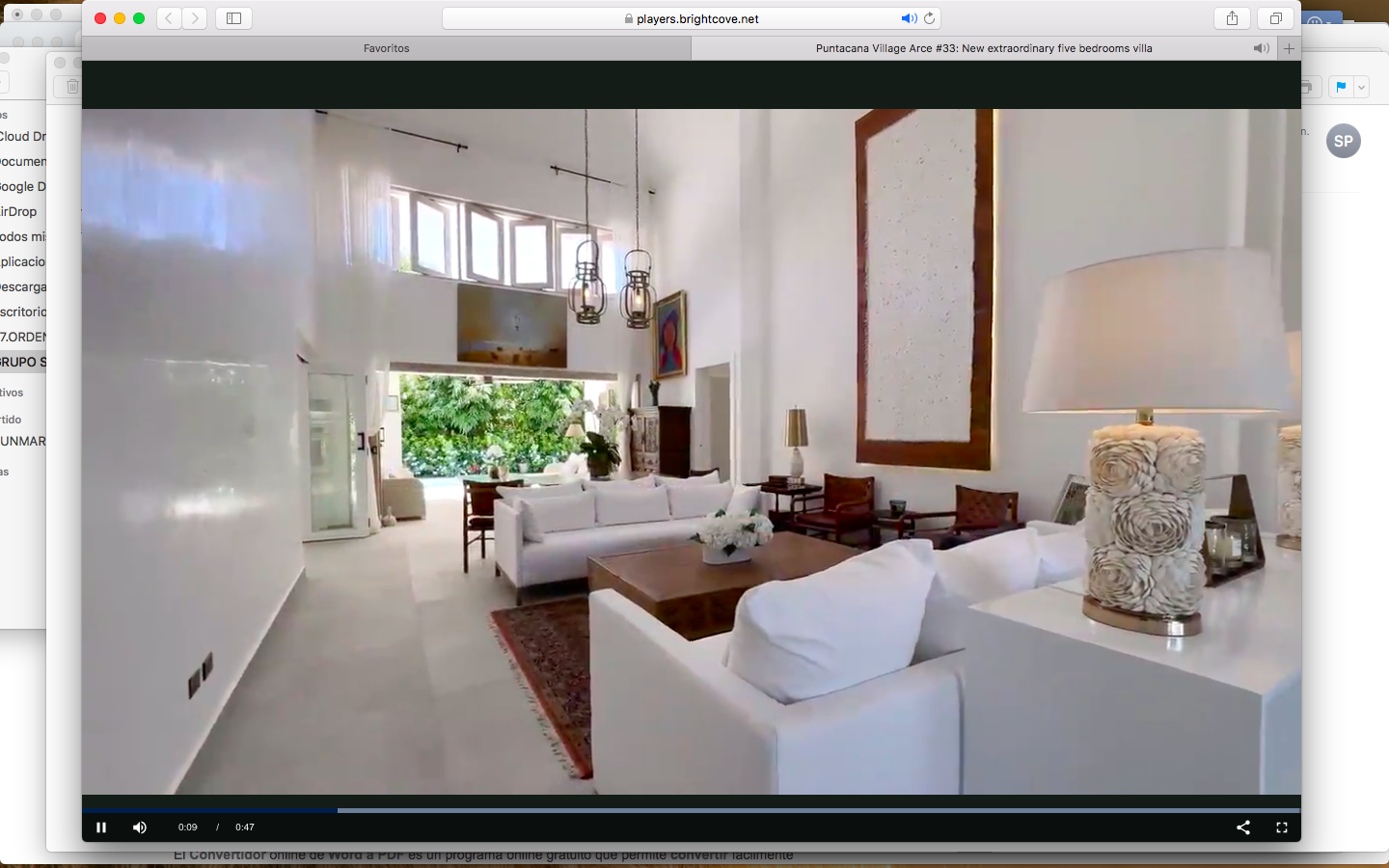
Task: Mute the video player volume
Action: point(140,827)
